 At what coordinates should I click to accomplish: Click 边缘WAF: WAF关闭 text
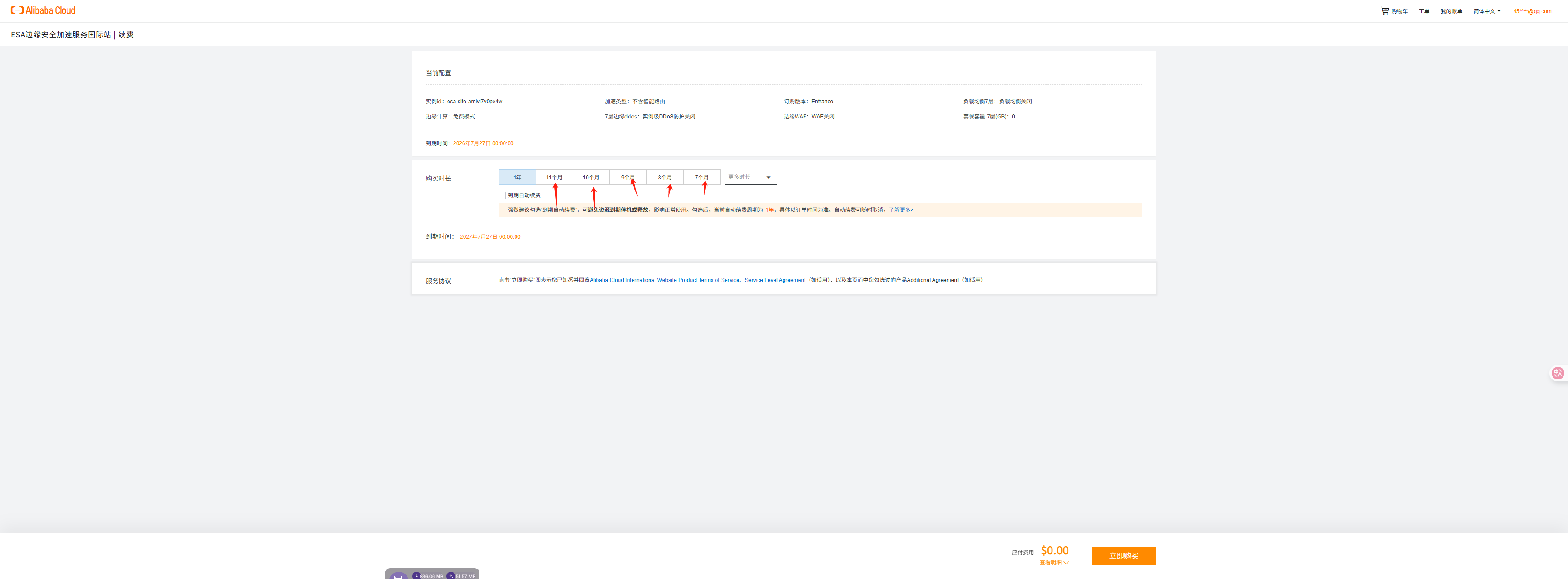[809, 117]
